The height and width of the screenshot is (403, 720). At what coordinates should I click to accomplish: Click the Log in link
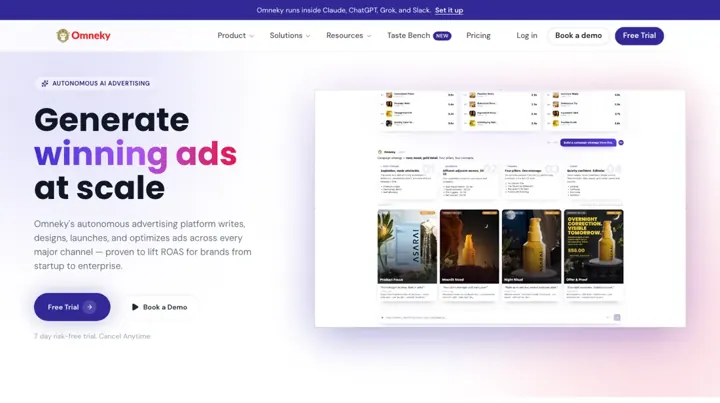click(x=527, y=35)
